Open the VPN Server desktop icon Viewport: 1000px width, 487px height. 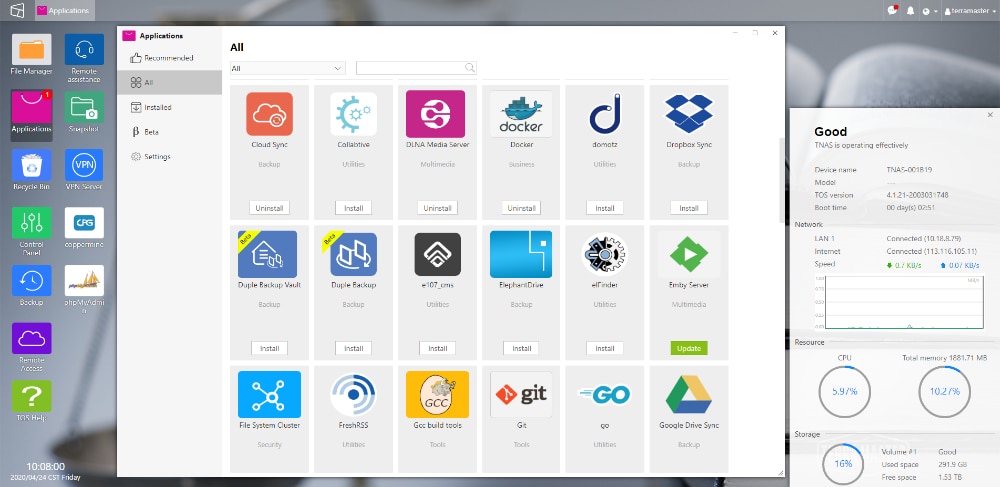pyautogui.click(x=84, y=165)
